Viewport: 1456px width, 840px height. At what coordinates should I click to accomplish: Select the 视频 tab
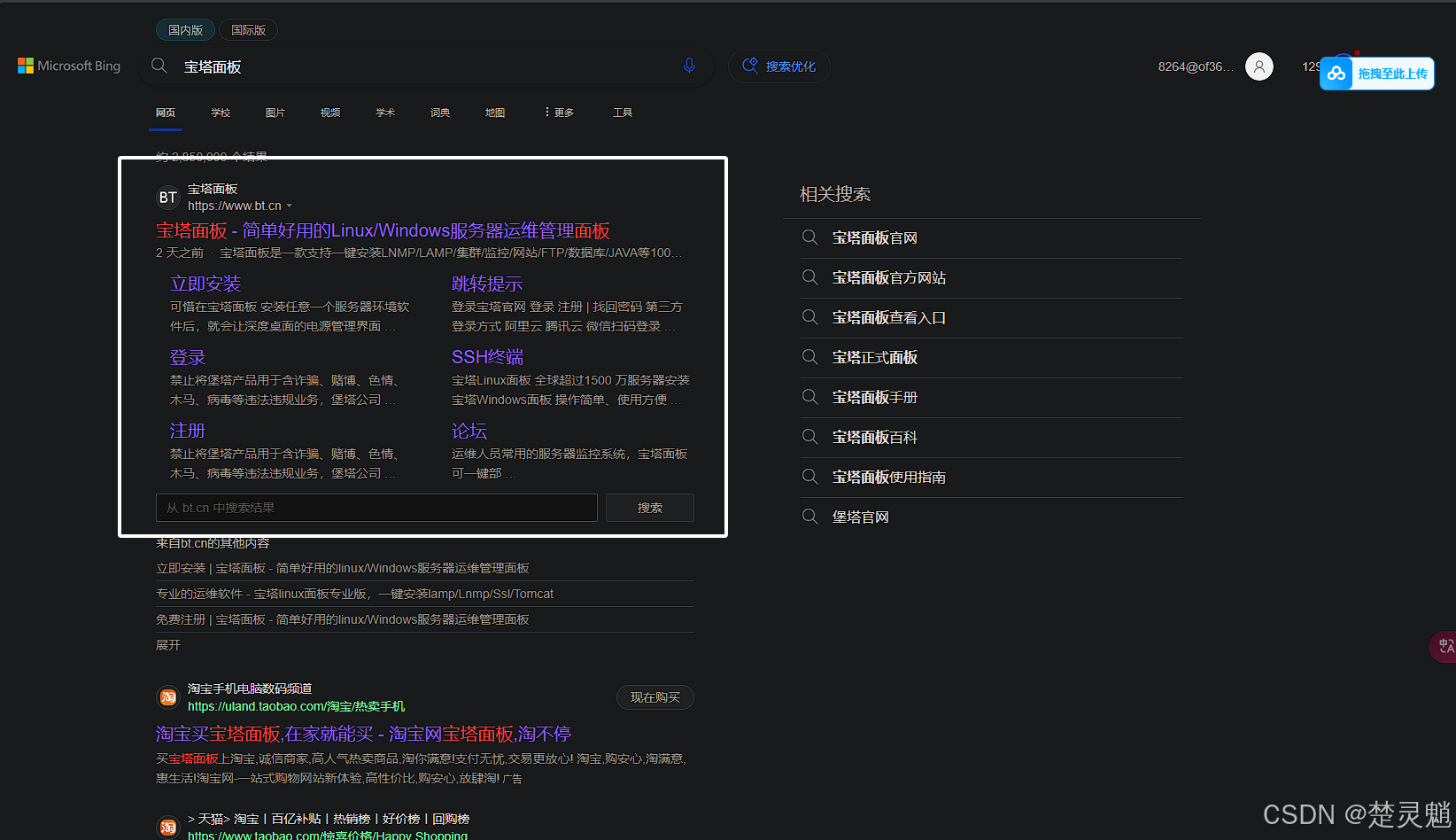[x=330, y=113]
